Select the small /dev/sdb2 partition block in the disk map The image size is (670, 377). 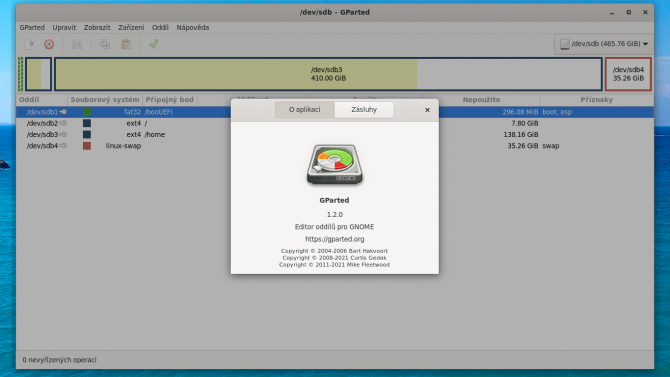pos(38,74)
